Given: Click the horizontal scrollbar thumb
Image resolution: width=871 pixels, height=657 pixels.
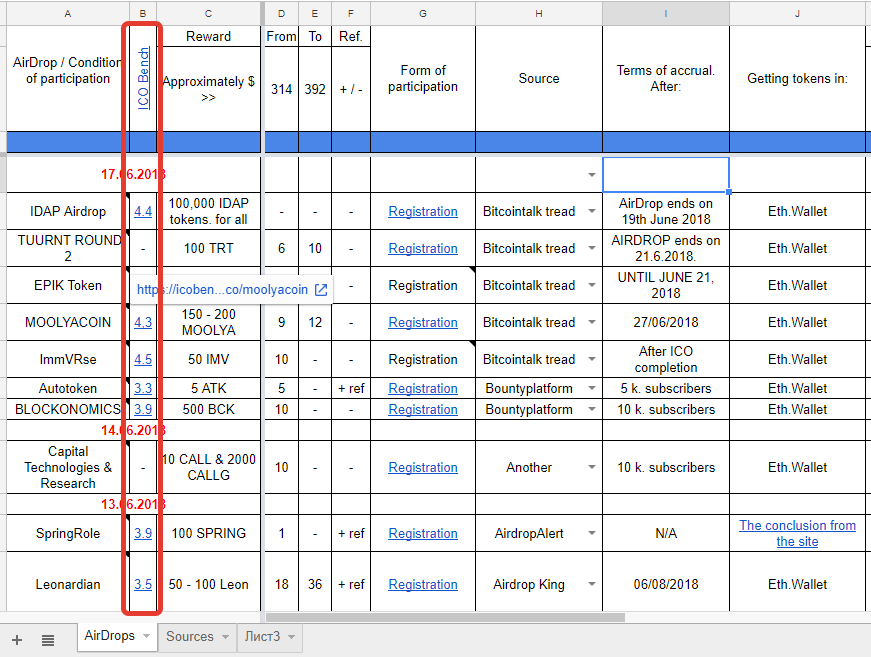Looking at the screenshot, I should 445,617.
